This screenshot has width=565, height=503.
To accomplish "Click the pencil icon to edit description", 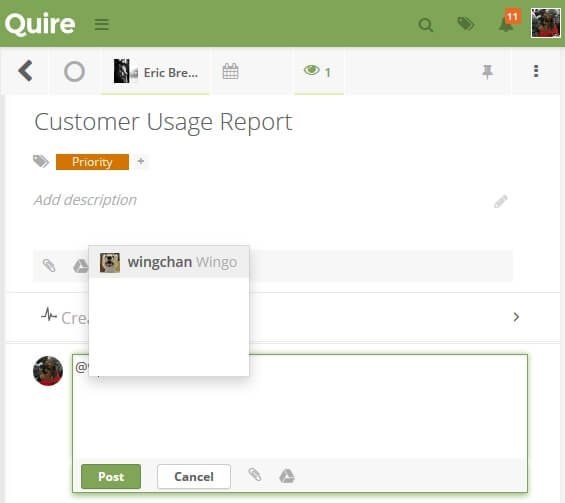I will pyautogui.click(x=501, y=201).
